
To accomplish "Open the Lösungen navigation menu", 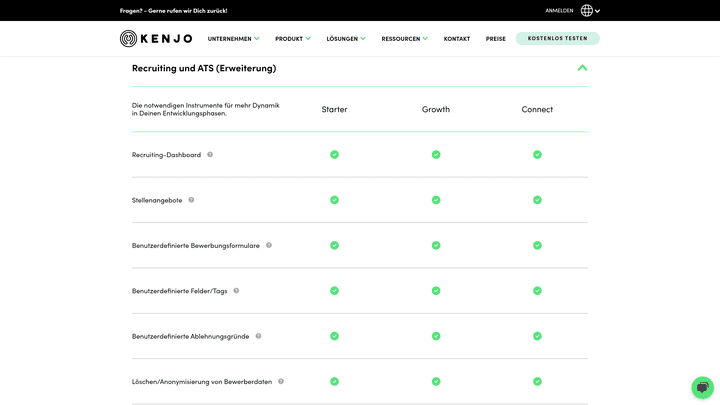I will click(x=345, y=39).
